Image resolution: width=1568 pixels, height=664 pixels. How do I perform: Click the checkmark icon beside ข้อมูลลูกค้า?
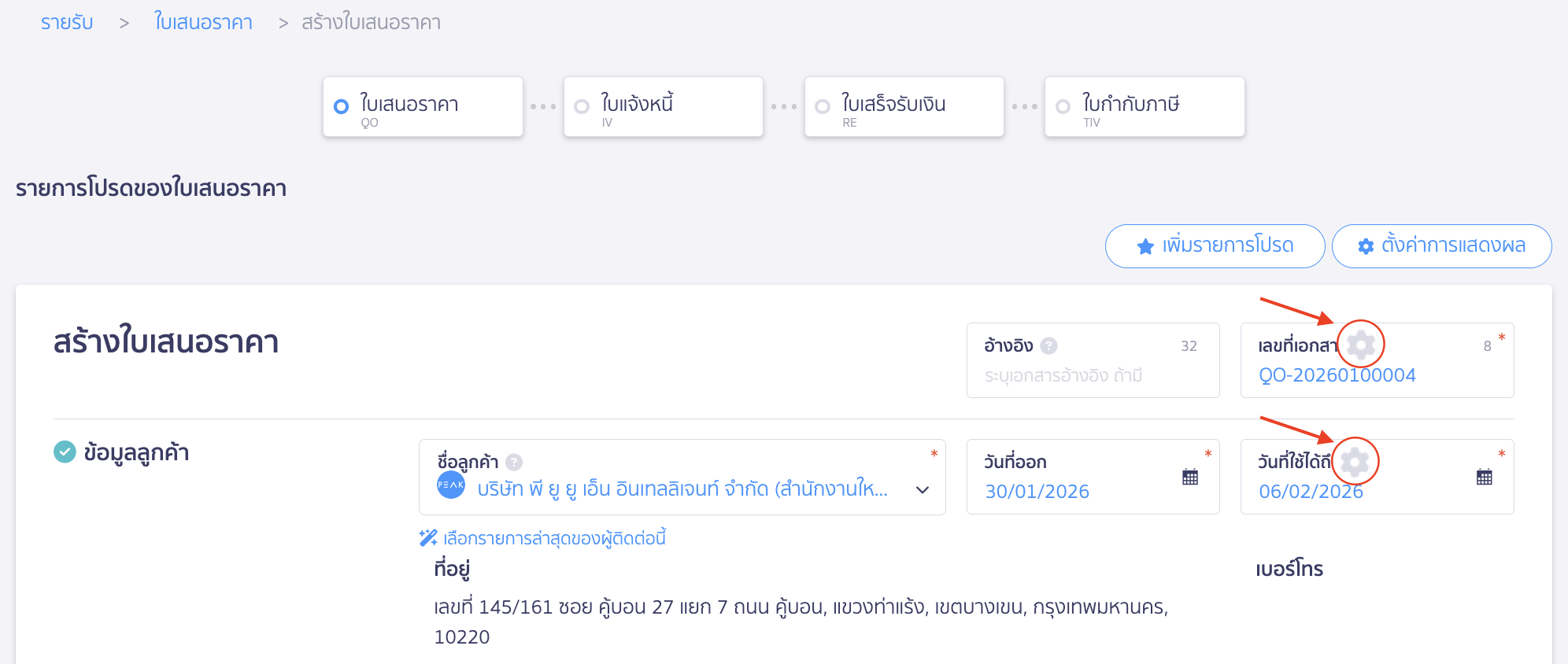coord(63,451)
